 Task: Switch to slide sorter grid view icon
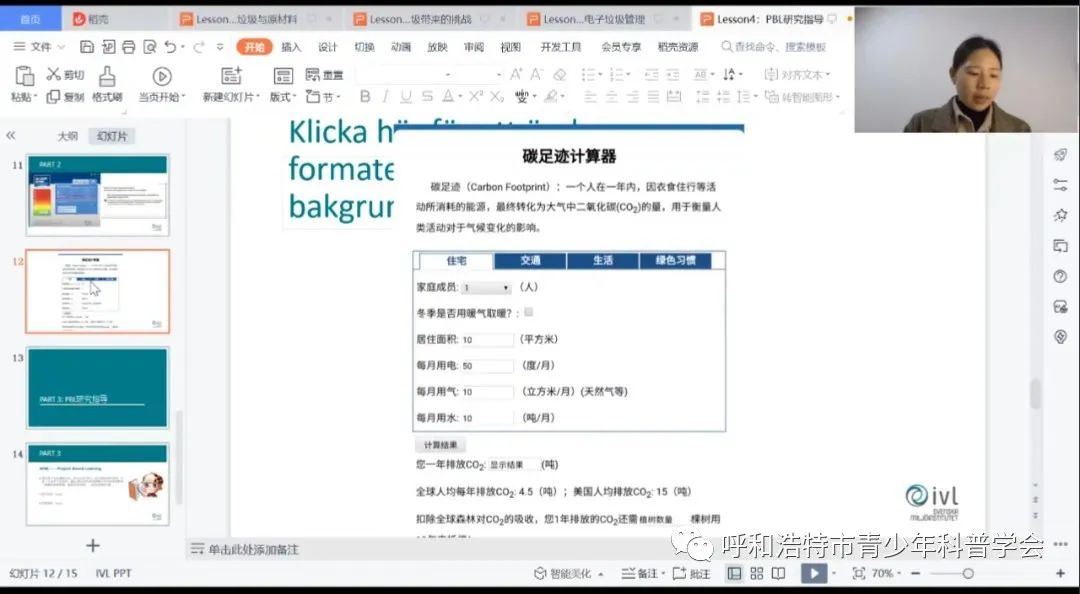tap(756, 574)
